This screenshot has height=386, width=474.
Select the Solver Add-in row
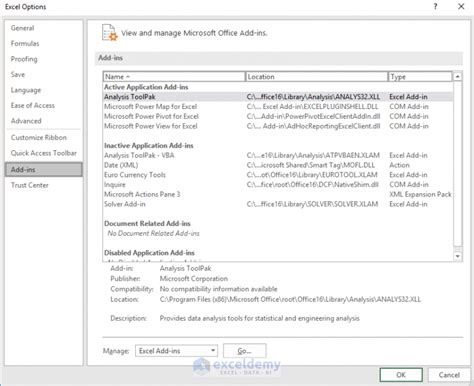[278, 204]
